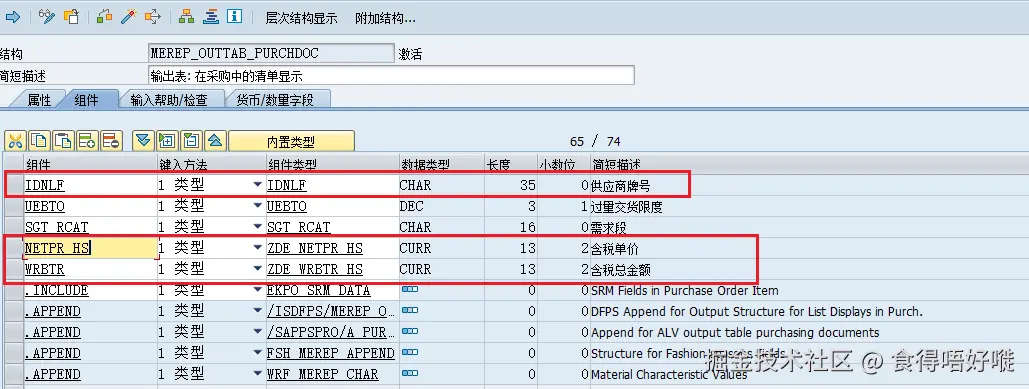The height and width of the screenshot is (389, 1029).
Task: Select the row selector for WRF_MEREP_CHAR row
Action: pyautogui.click(x=13, y=375)
